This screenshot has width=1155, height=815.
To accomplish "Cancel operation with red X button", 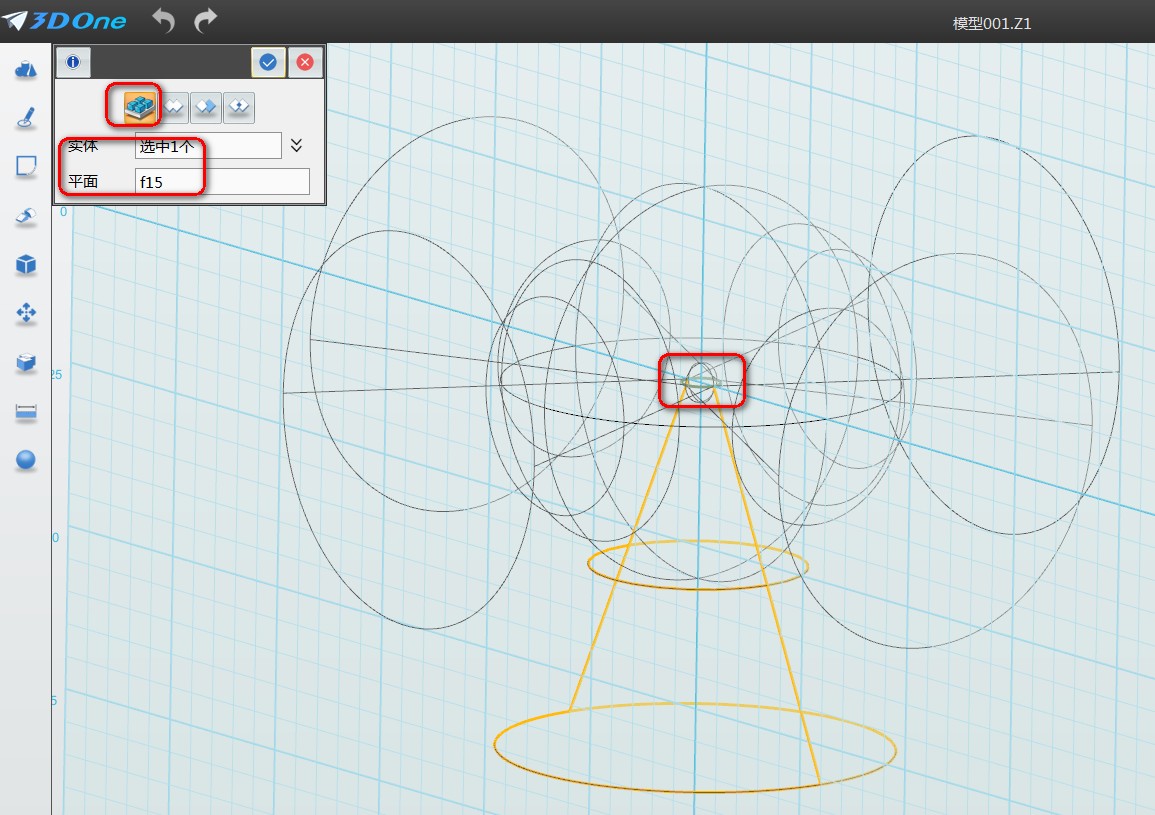I will tap(305, 62).
